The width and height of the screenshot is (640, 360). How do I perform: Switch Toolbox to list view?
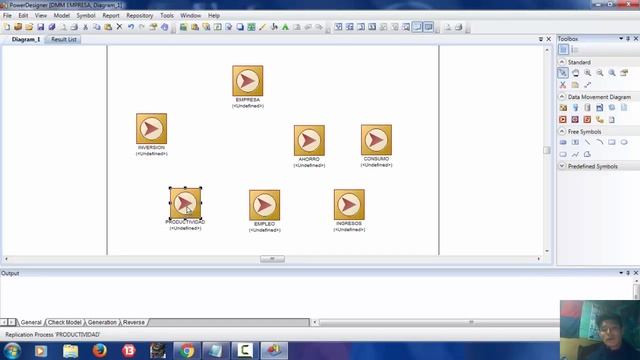click(575, 50)
